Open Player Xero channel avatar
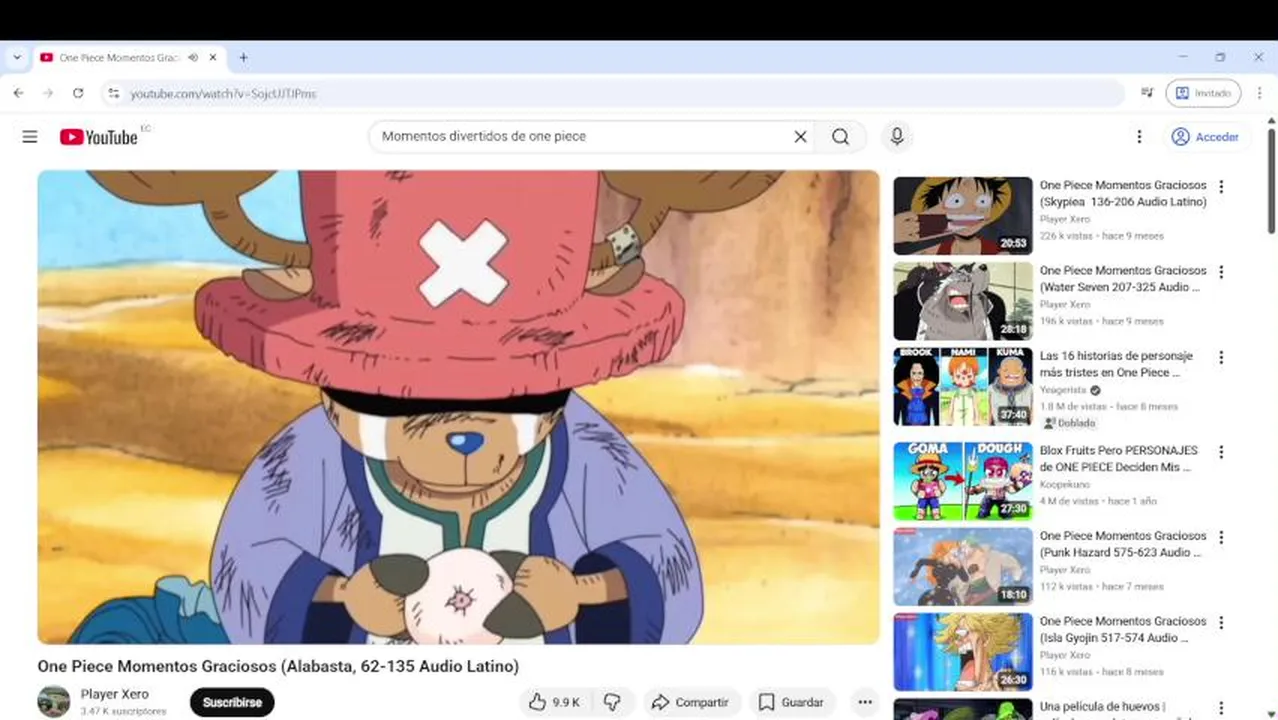Screen dimensions: 1278x720 (x=54, y=702)
